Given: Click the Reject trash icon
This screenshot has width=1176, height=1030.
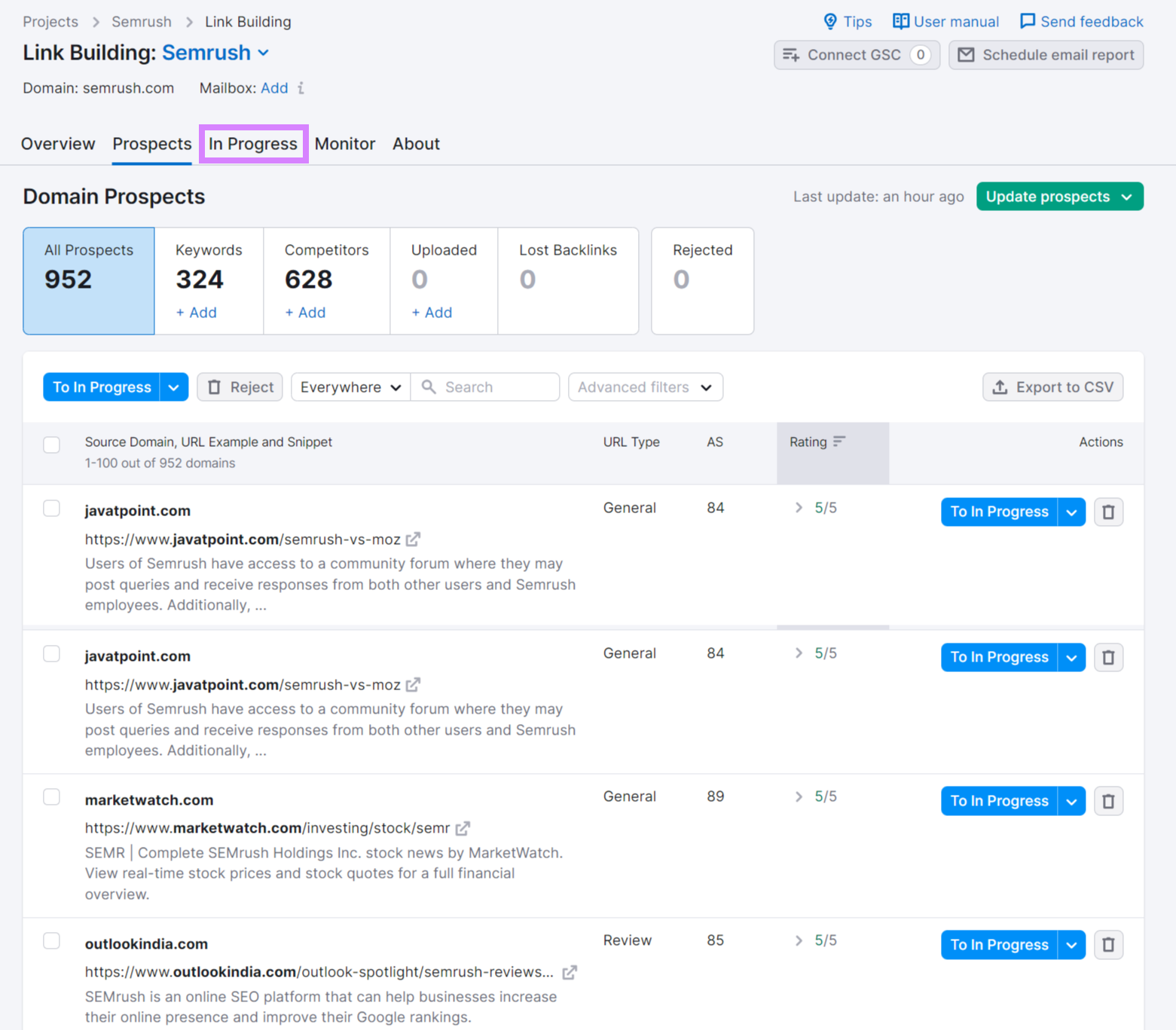Looking at the screenshot, I should [x=215, y=387].
